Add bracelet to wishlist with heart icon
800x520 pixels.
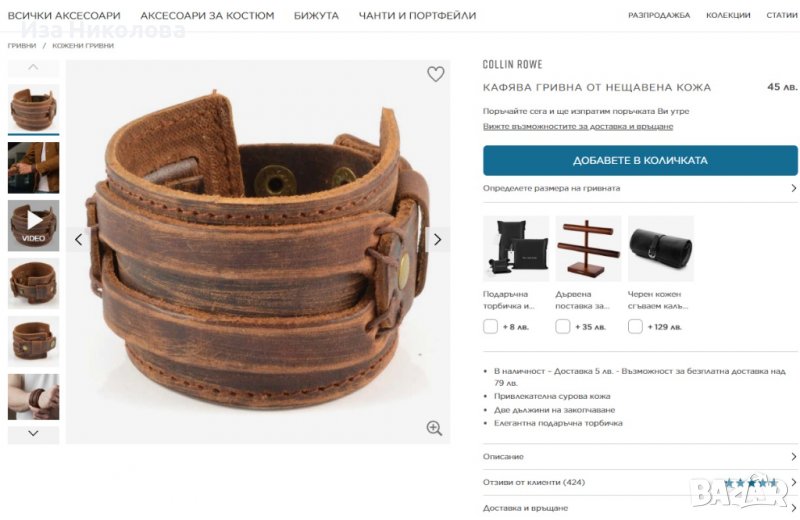[x=435, y=74]
